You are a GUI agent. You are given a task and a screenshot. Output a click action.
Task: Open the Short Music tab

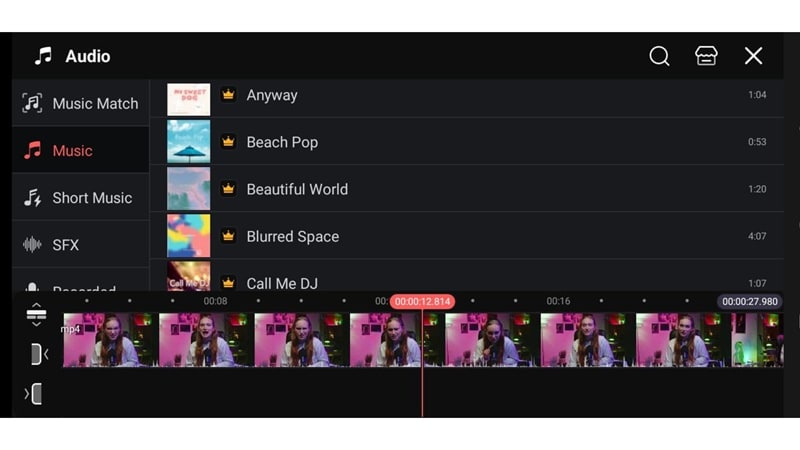81,197
